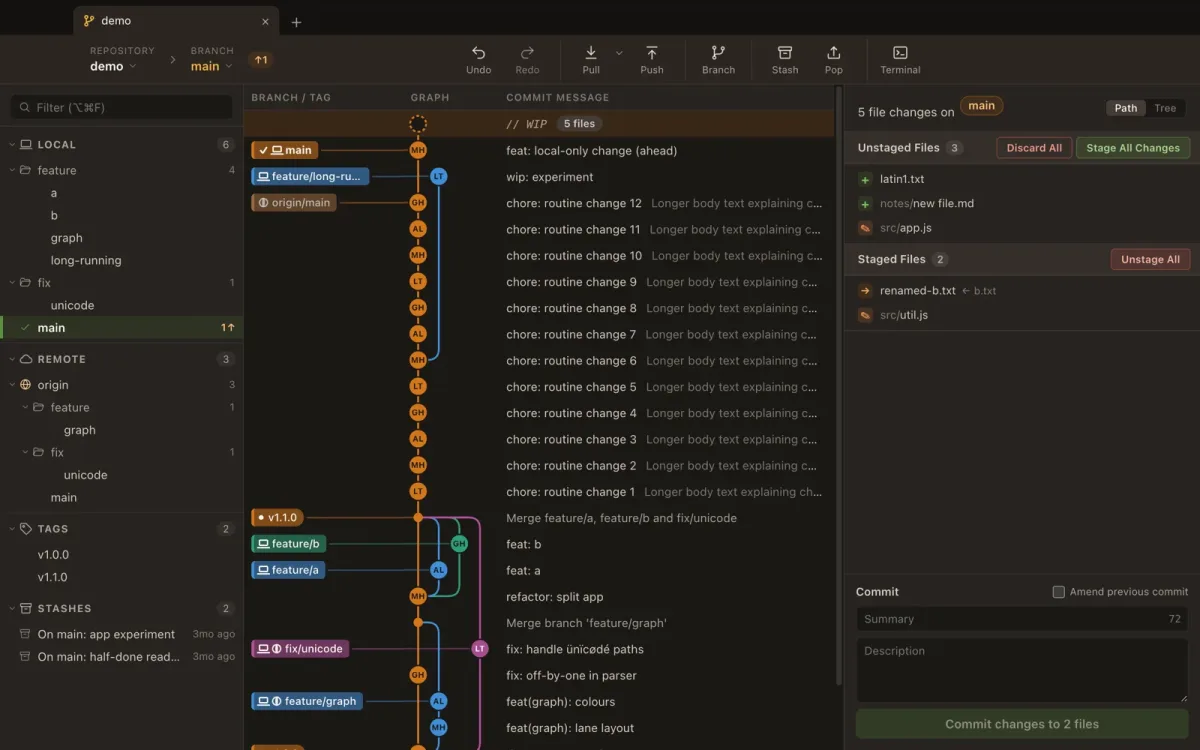Collapse the origin feature folder
Screen dimensions: 1200x750
25,408
